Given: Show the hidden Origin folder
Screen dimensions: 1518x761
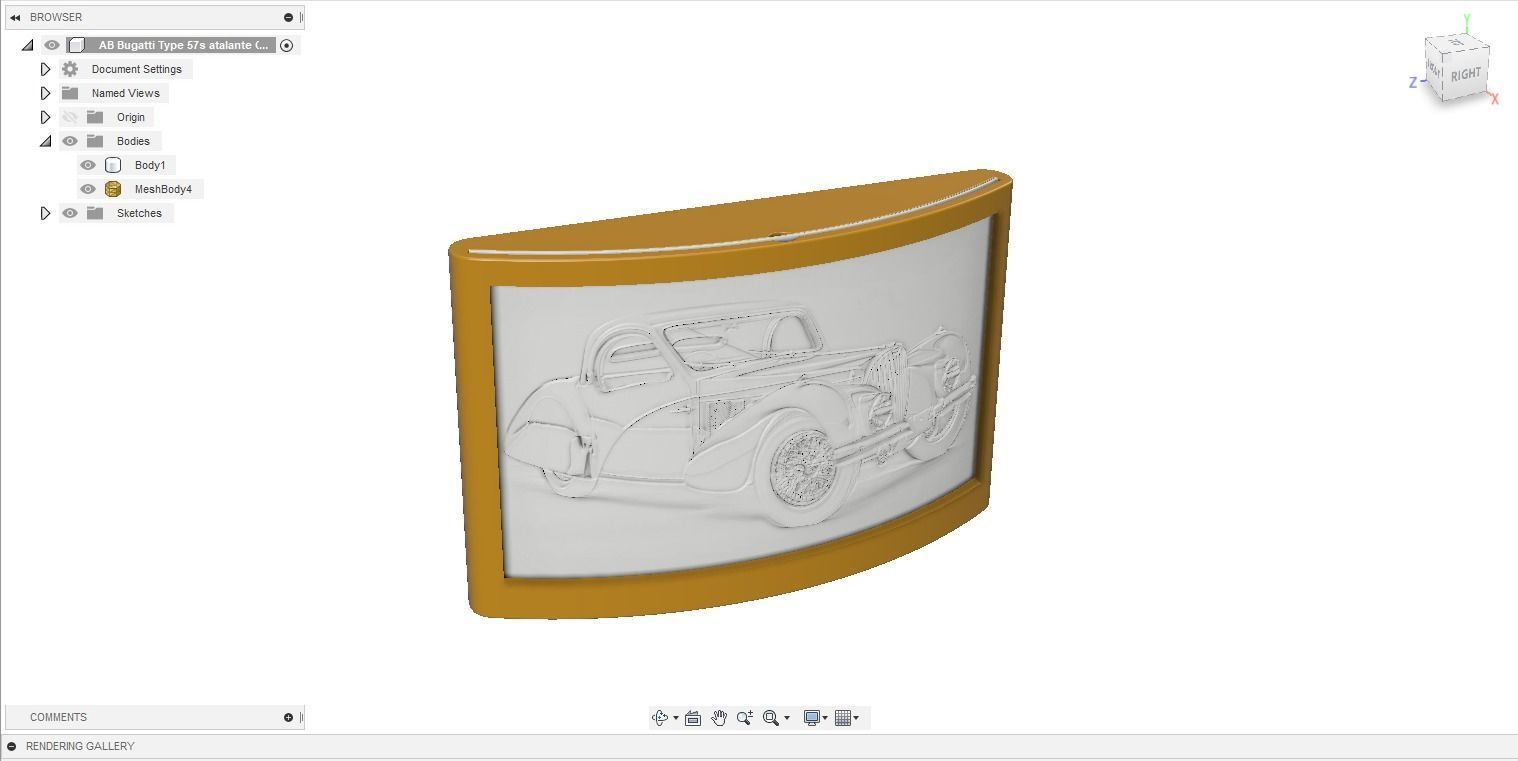Looking at the screenshot, I should (70, 117).
